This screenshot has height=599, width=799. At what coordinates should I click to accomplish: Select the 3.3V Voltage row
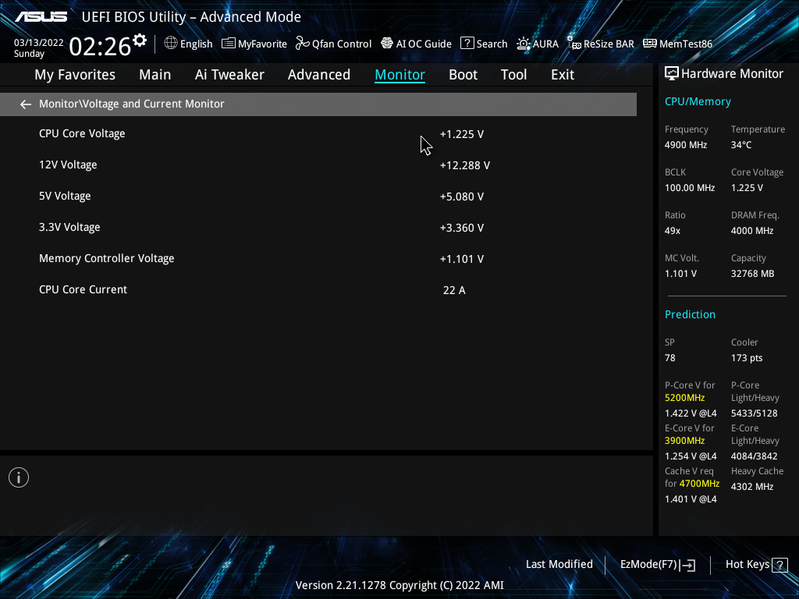(318, 227)
